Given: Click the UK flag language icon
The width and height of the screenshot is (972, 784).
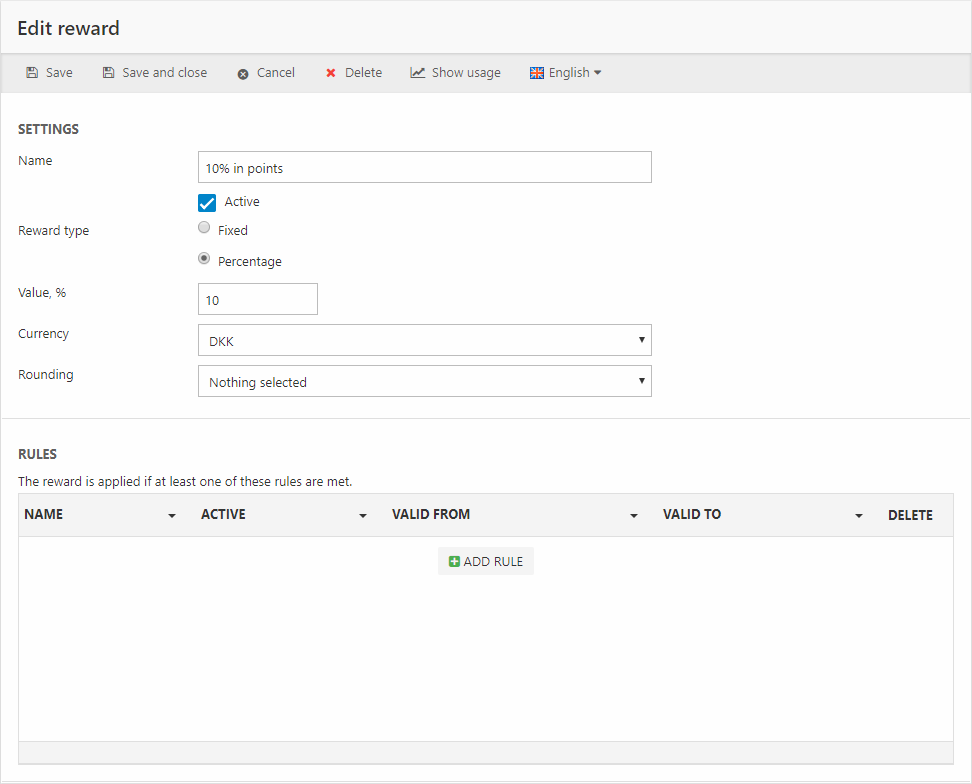Looking at the screenshot, I should click(x=537, y=73).
